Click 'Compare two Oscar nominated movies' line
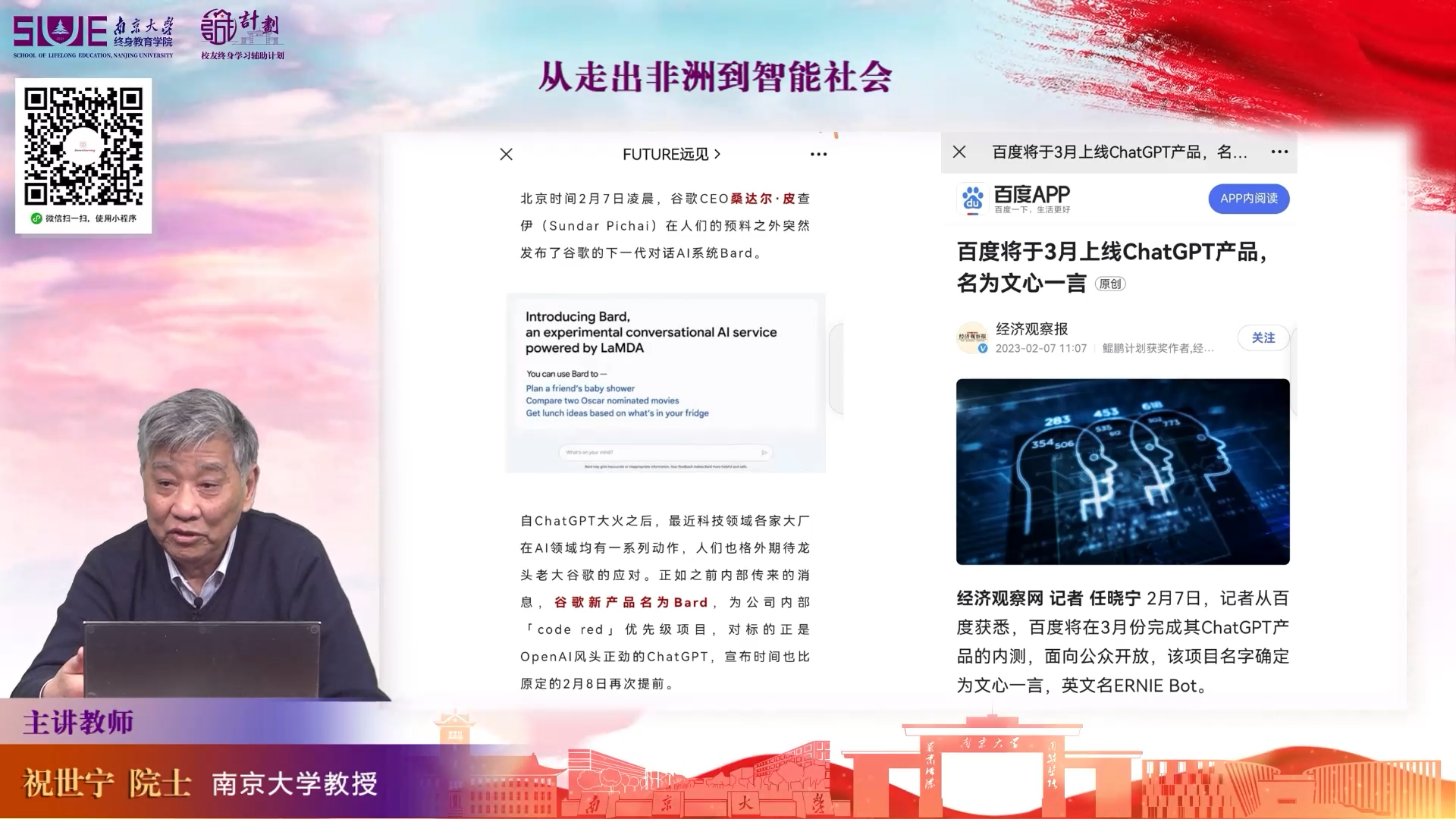 [x=602, y=400]
